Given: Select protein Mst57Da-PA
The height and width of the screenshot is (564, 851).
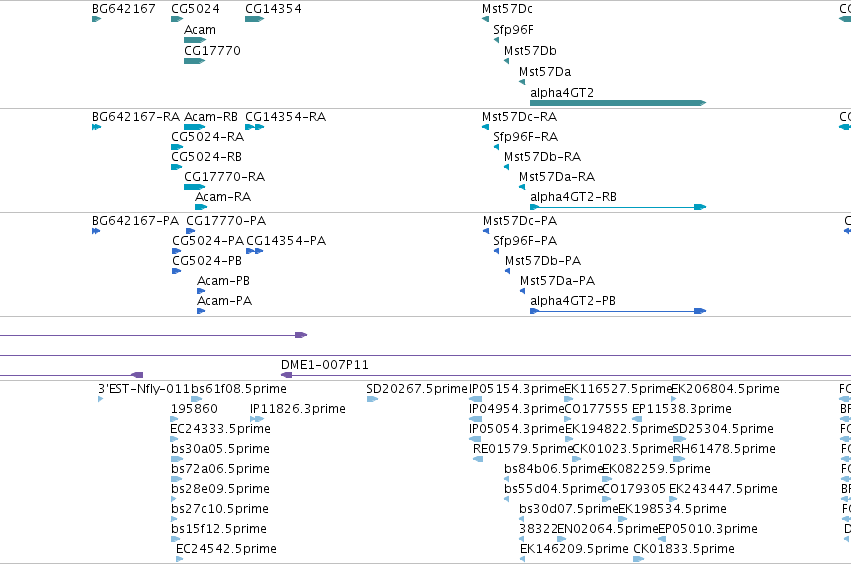Looking at the screenshot, I should tap(557, 281).
